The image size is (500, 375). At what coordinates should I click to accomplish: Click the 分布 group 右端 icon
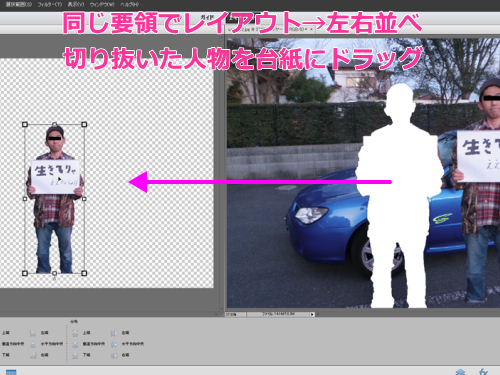(x=114, y=355)
